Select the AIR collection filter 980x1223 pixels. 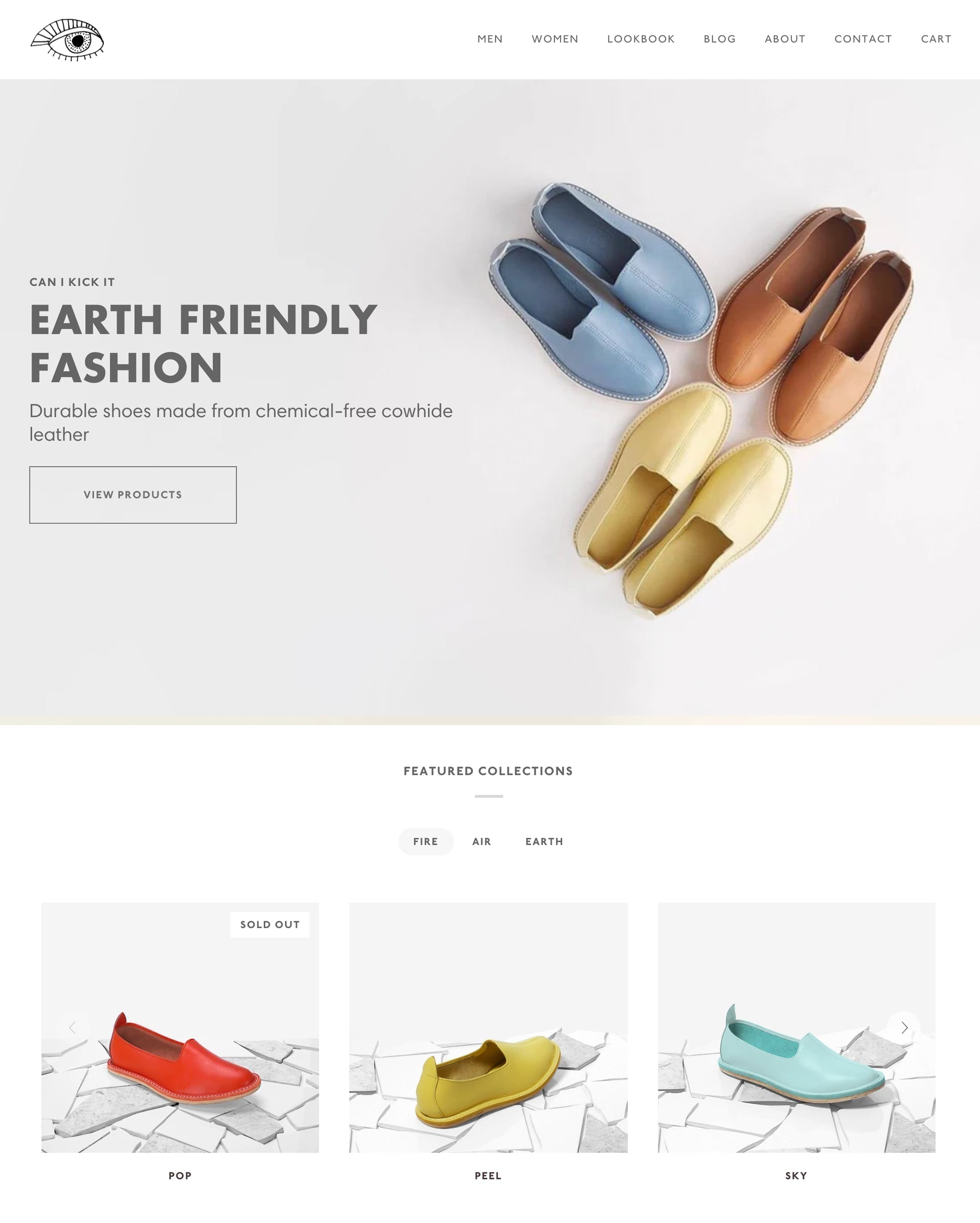click(481, 841)
